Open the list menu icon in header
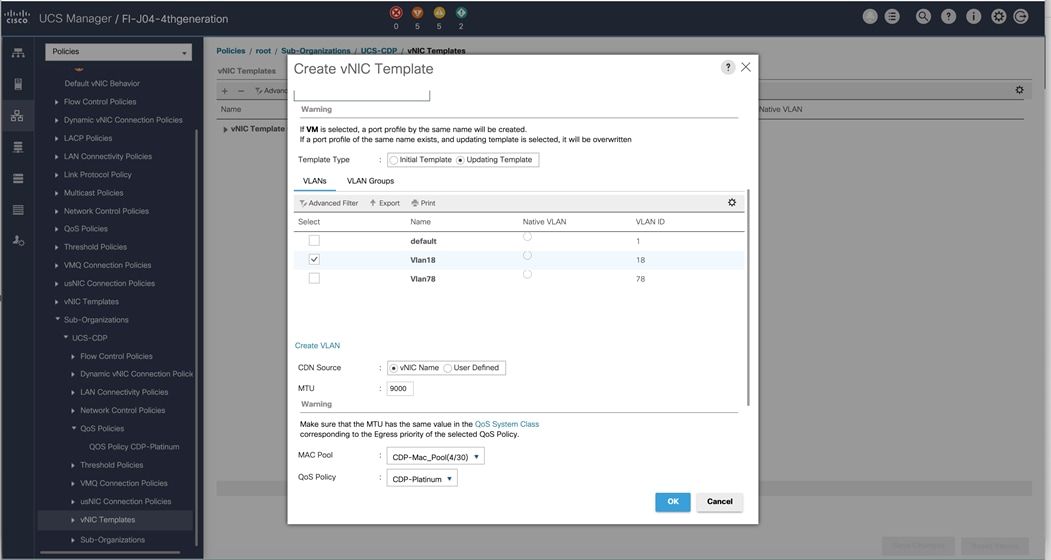 [x=892, y=17]
